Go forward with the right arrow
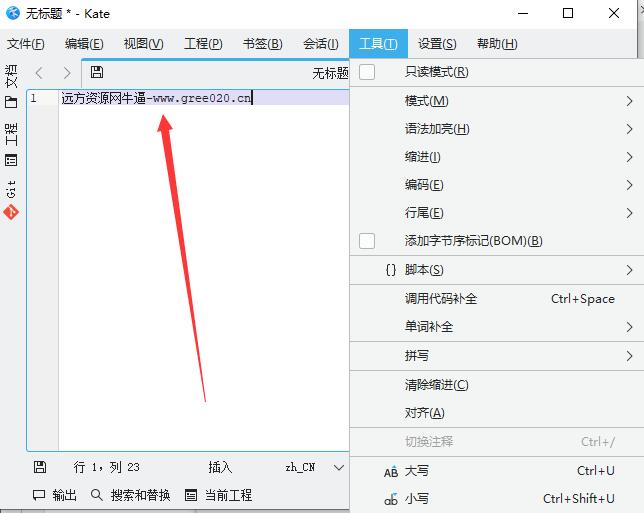644x513 pixels. pos(67,73)
